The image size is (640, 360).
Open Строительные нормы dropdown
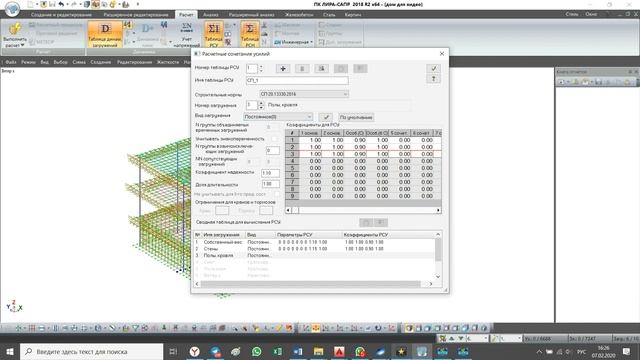point(304,94)
